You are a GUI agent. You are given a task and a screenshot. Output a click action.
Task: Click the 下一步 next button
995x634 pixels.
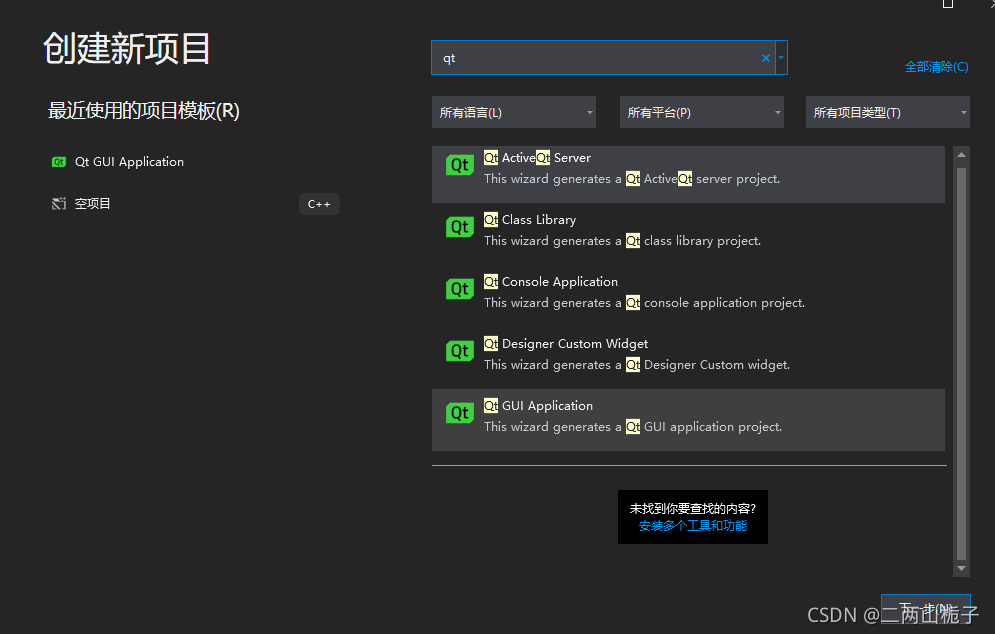(x=925, y=609)
